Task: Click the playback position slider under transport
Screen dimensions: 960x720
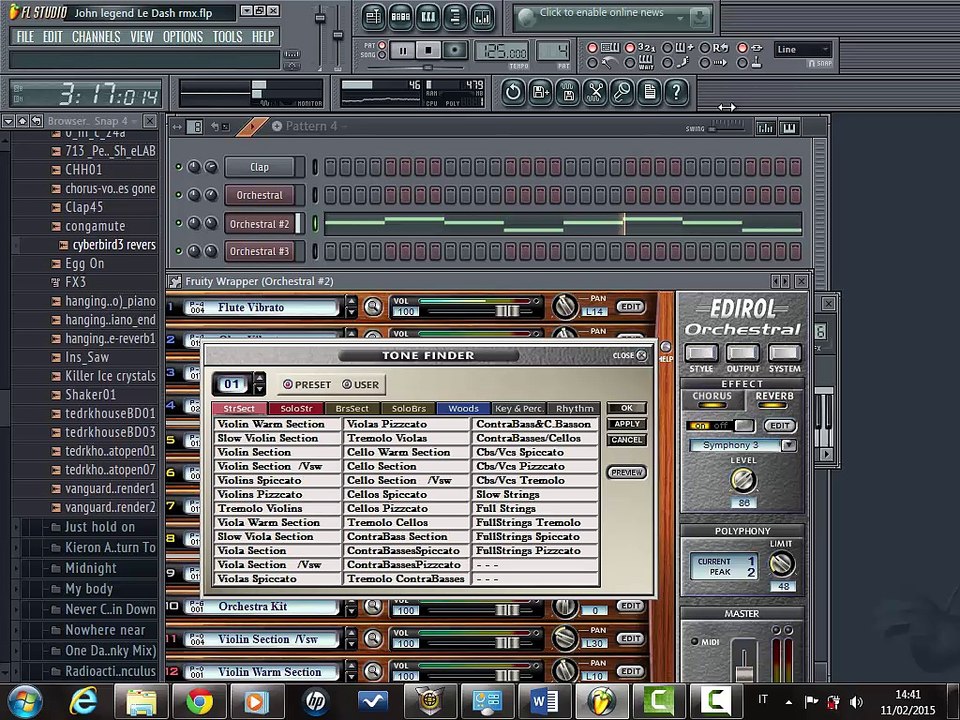Action: click(428, 67)
